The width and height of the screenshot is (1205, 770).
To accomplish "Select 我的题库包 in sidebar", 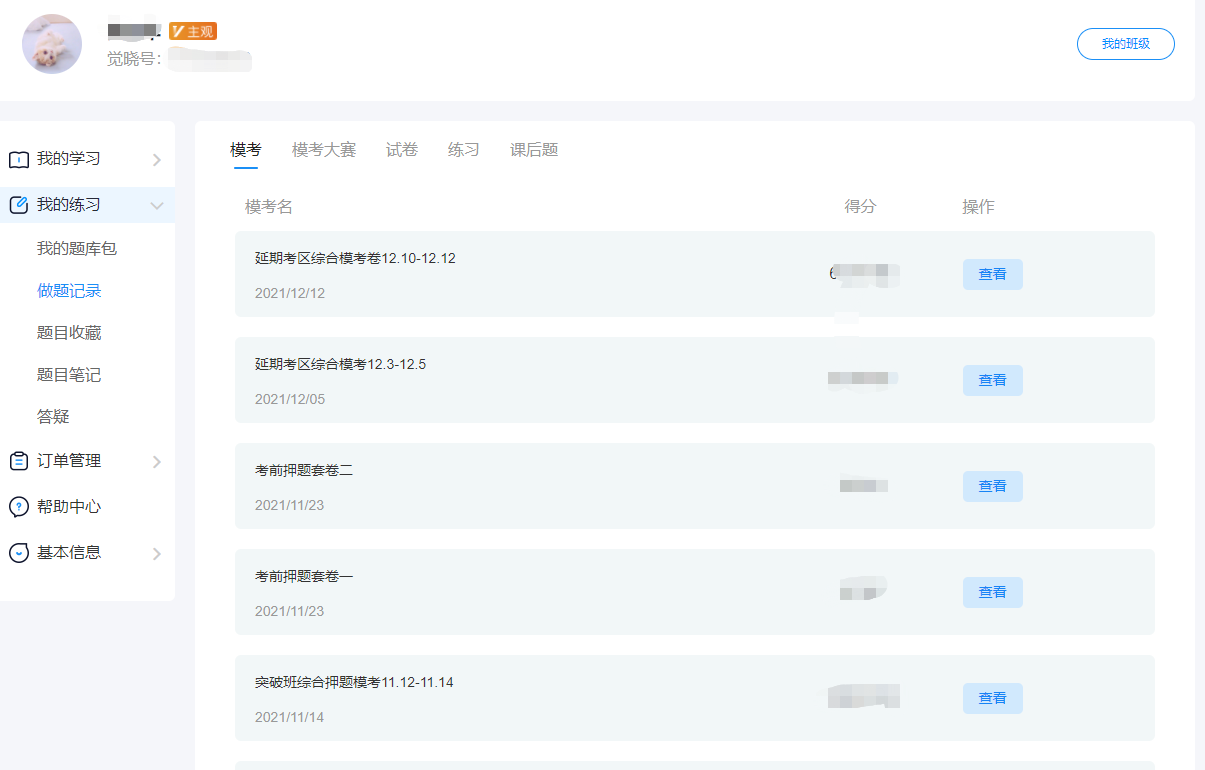I will click(77, 248).
